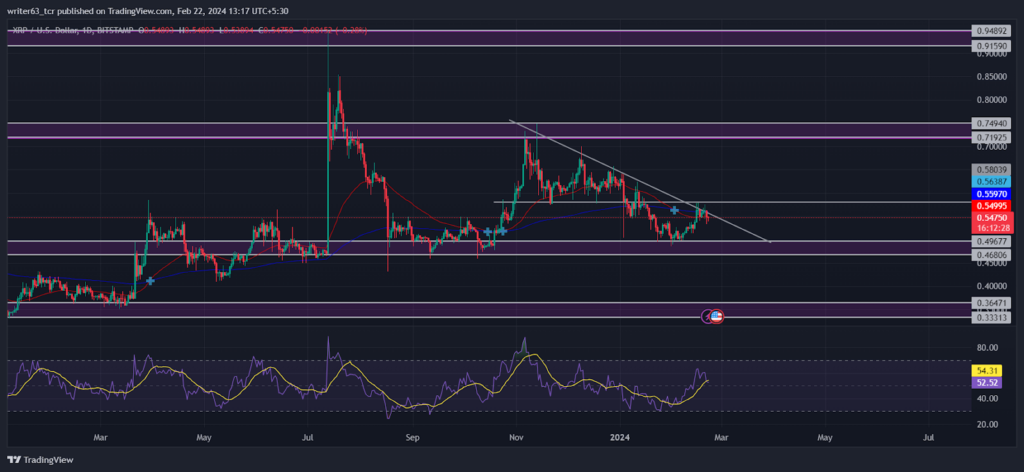Screen dimensions: 1024x472
Task: Select the descending grey trendline
Action: (x=640, y=181)
